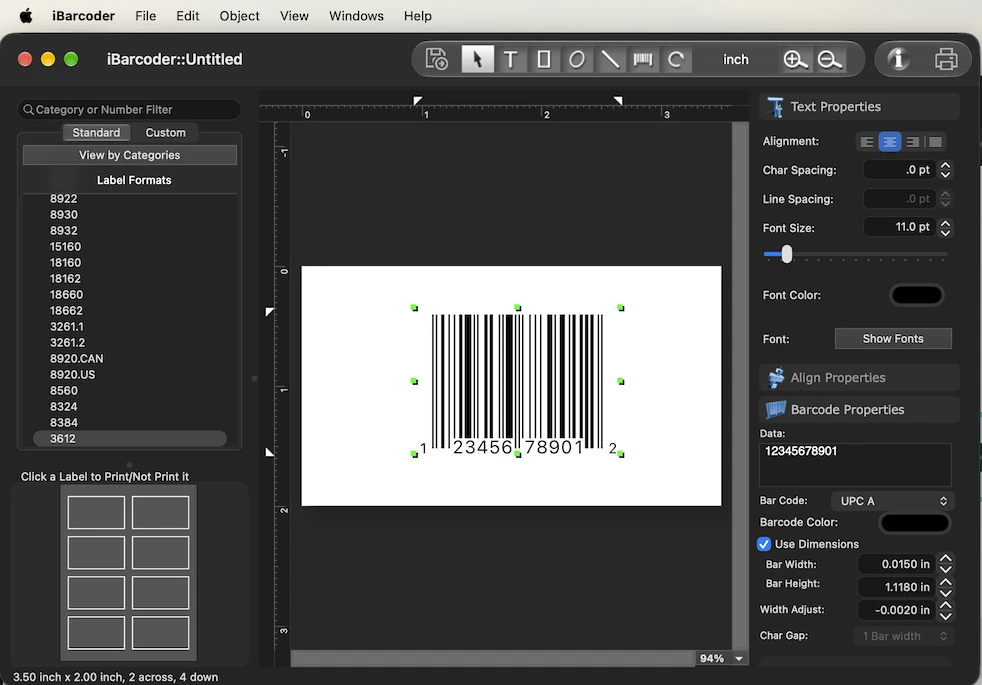Expand the Align Properties section
The width and height of the screenshot is (982, 685).
click(x=859, y=378)
